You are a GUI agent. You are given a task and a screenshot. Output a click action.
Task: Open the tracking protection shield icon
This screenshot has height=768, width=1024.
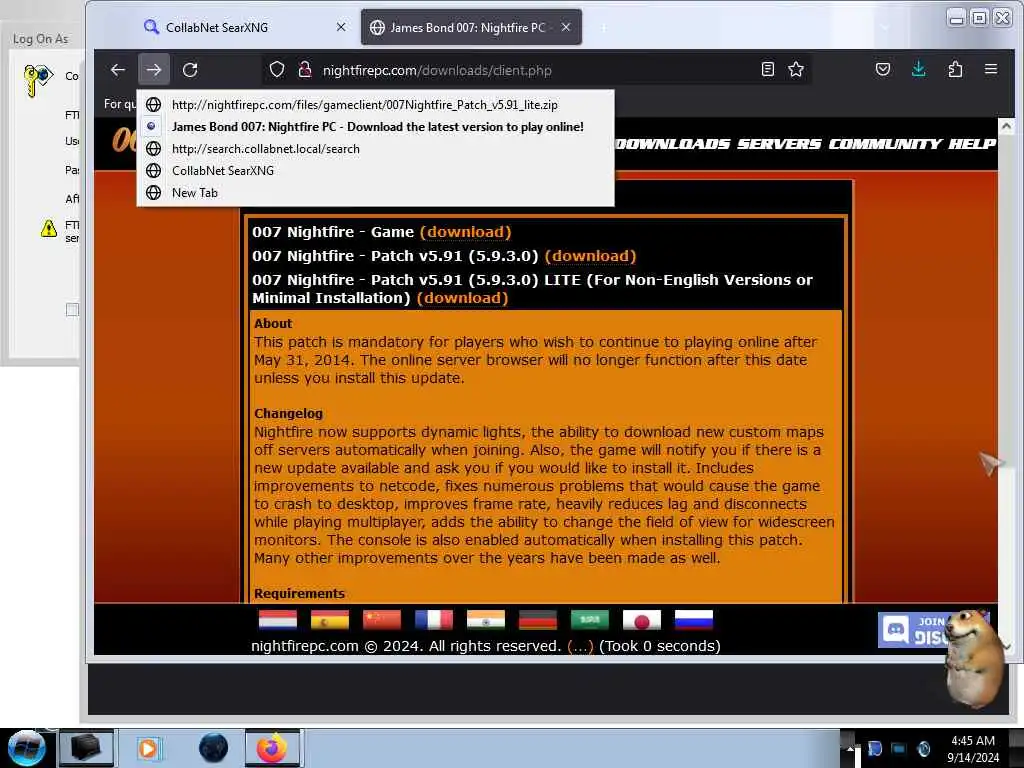tap(277, 70)
